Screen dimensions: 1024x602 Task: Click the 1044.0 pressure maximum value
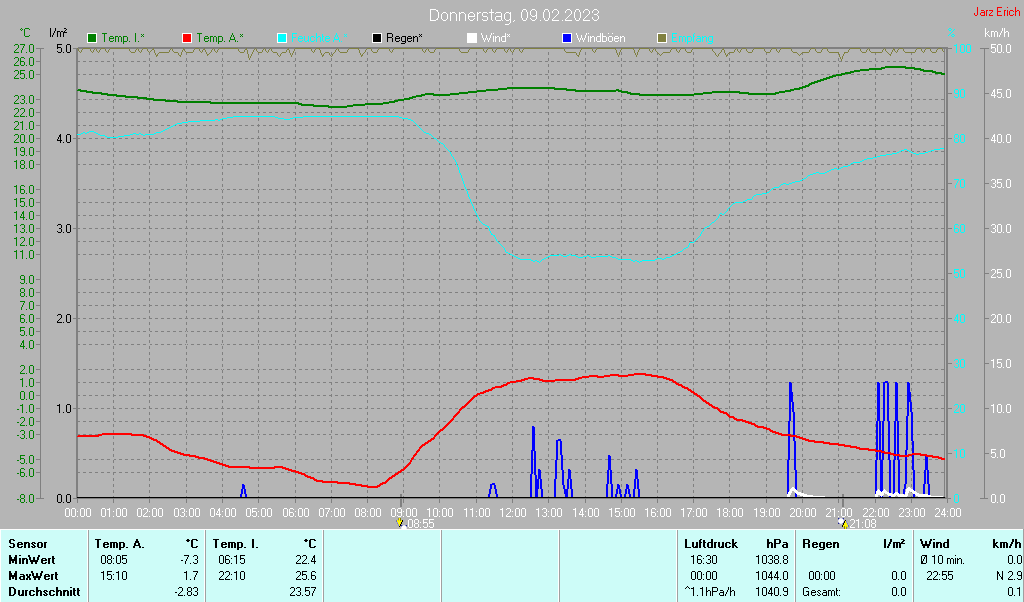(x=772, y=577)
